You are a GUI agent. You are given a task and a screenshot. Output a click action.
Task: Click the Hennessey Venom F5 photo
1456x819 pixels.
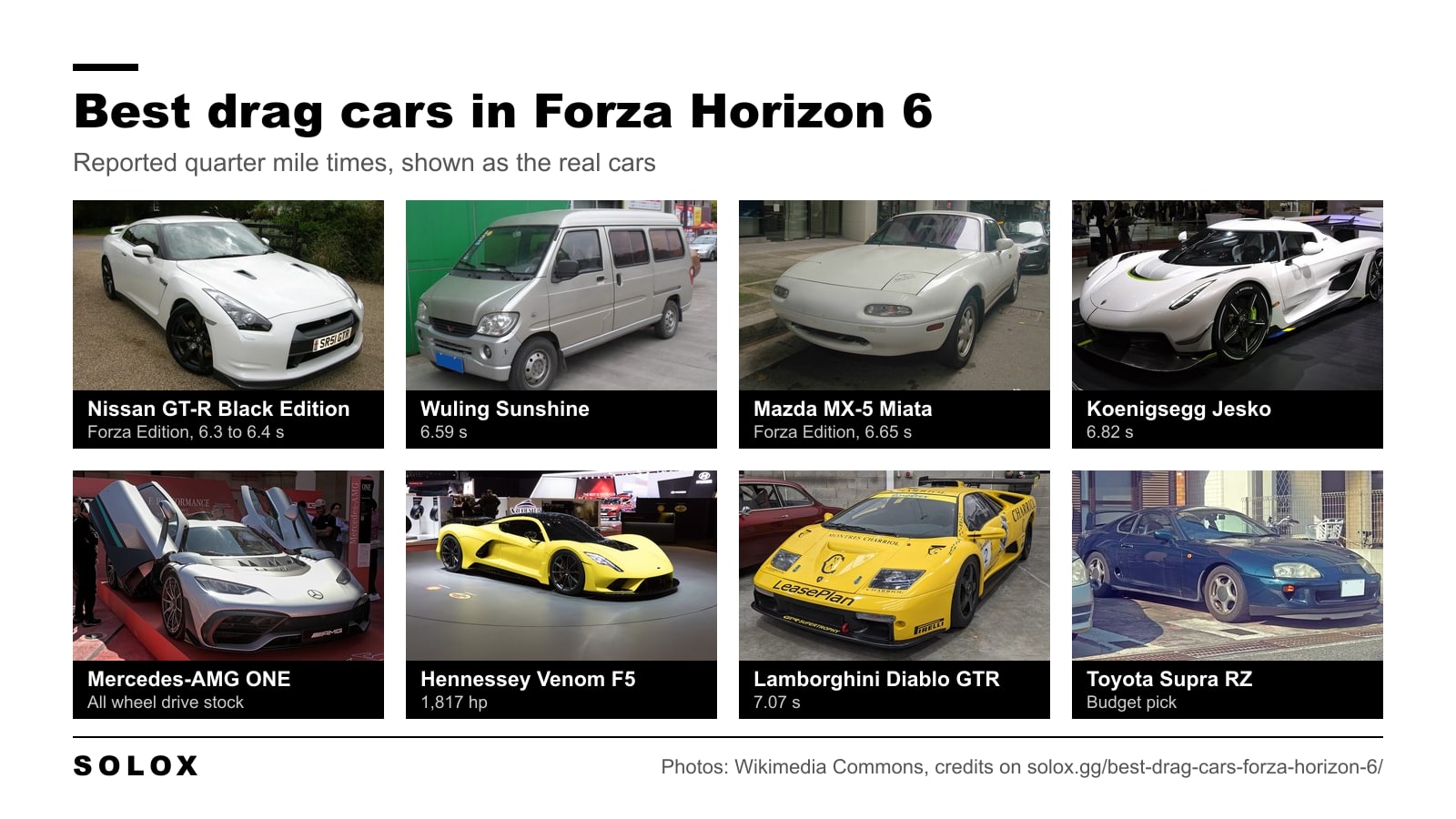[x=561, y=565]
